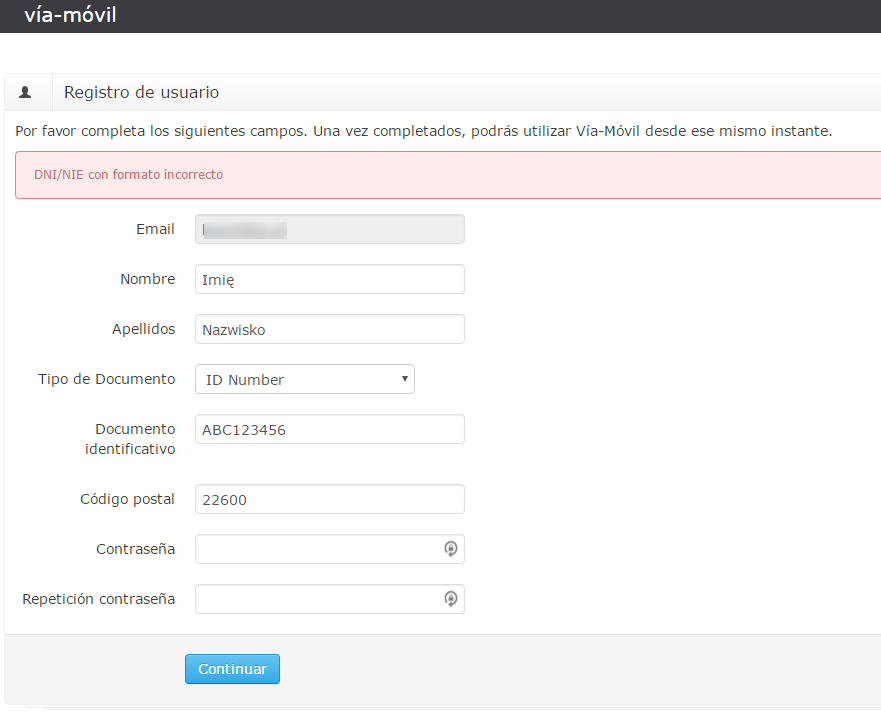Click the Nombre field containing Imię
This screenshot has height=724, width=881.
coord(330,279)
